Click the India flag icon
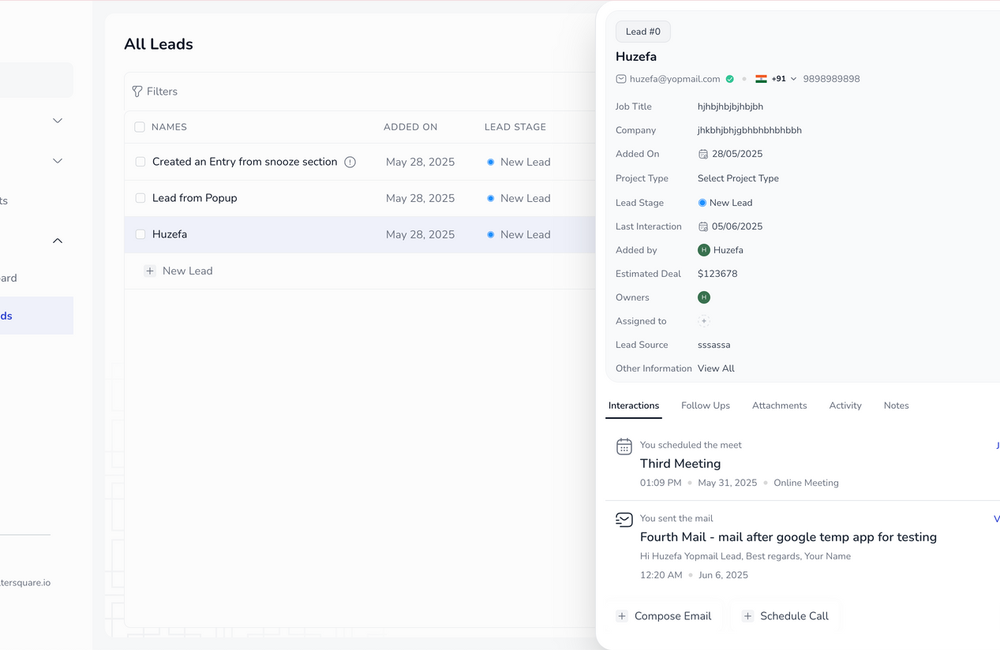Viewport: 1000px width, 650px height. point(761,79)
